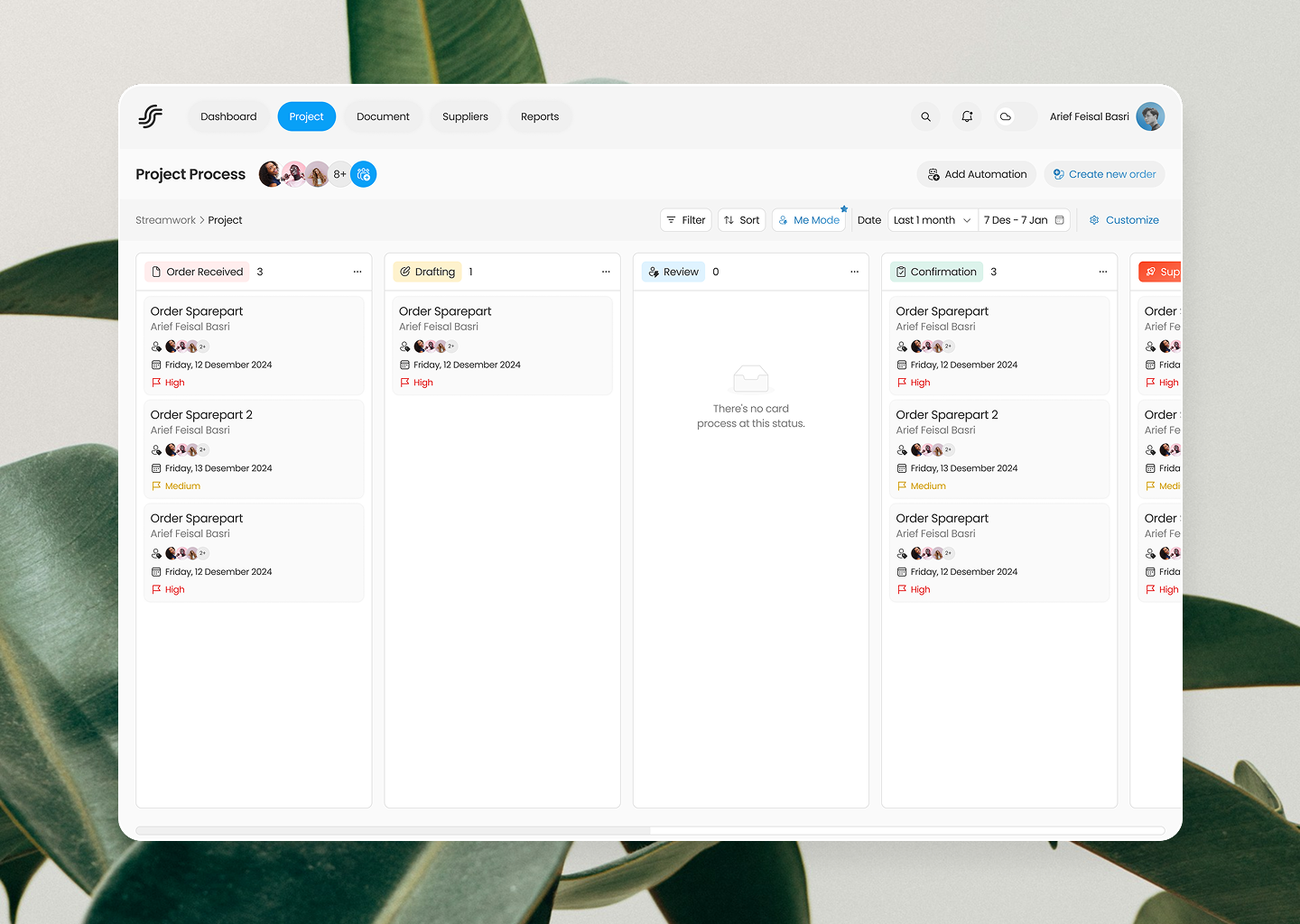Go to Suppliers tab
The width and height of the screenshot is (1300, 924).
point(465,116)
